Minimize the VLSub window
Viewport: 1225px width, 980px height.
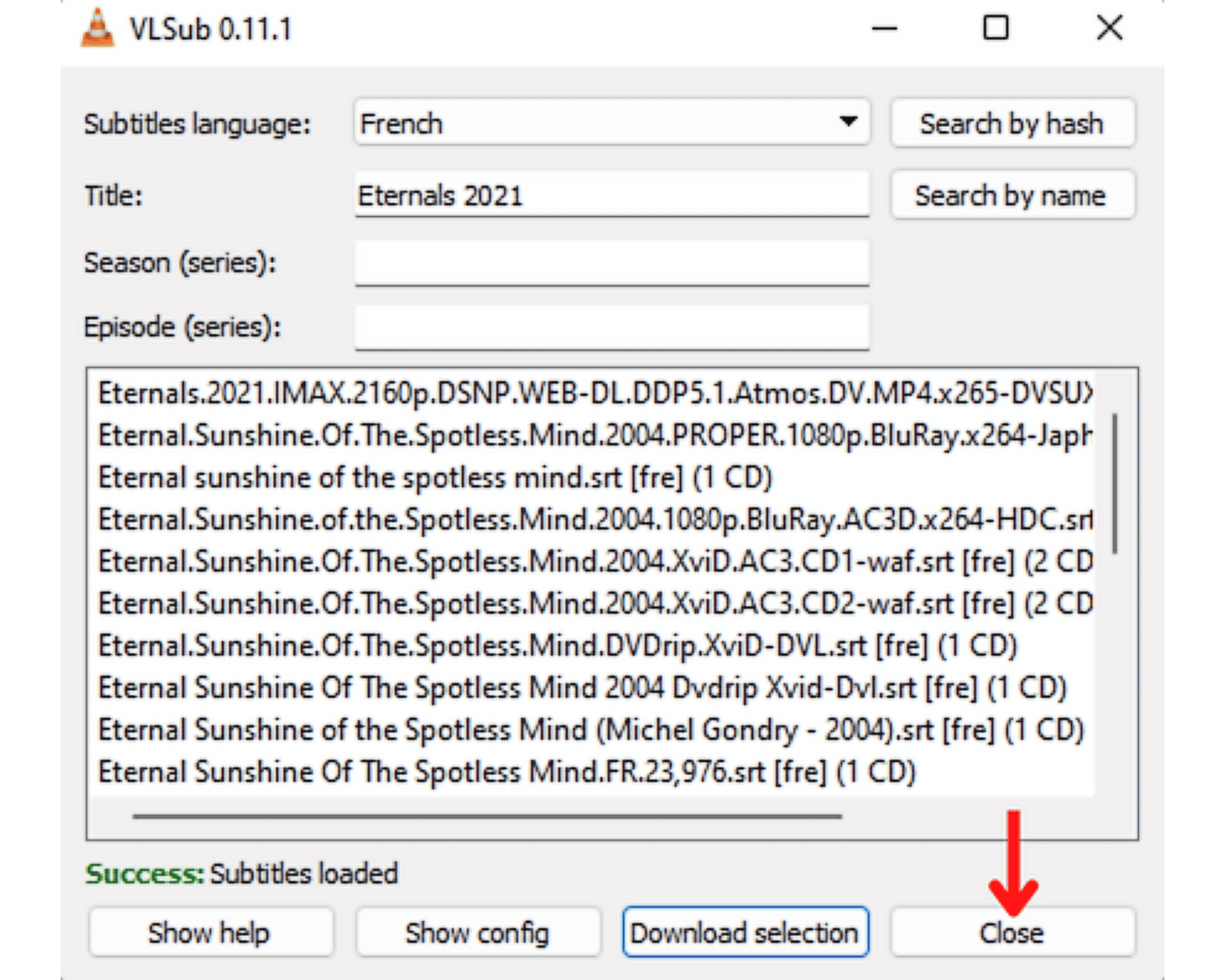coord(884,28)
